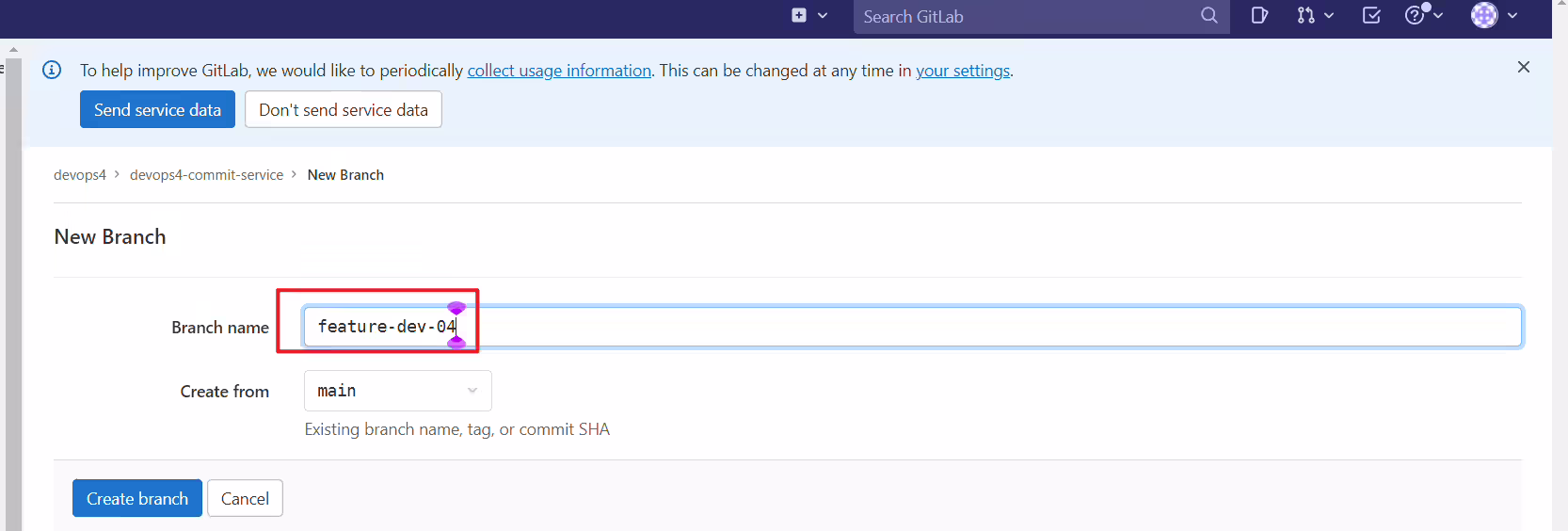Open the Create from 'main' dropdown
This screenshot has height=531, width=1568.
(398, 391)
